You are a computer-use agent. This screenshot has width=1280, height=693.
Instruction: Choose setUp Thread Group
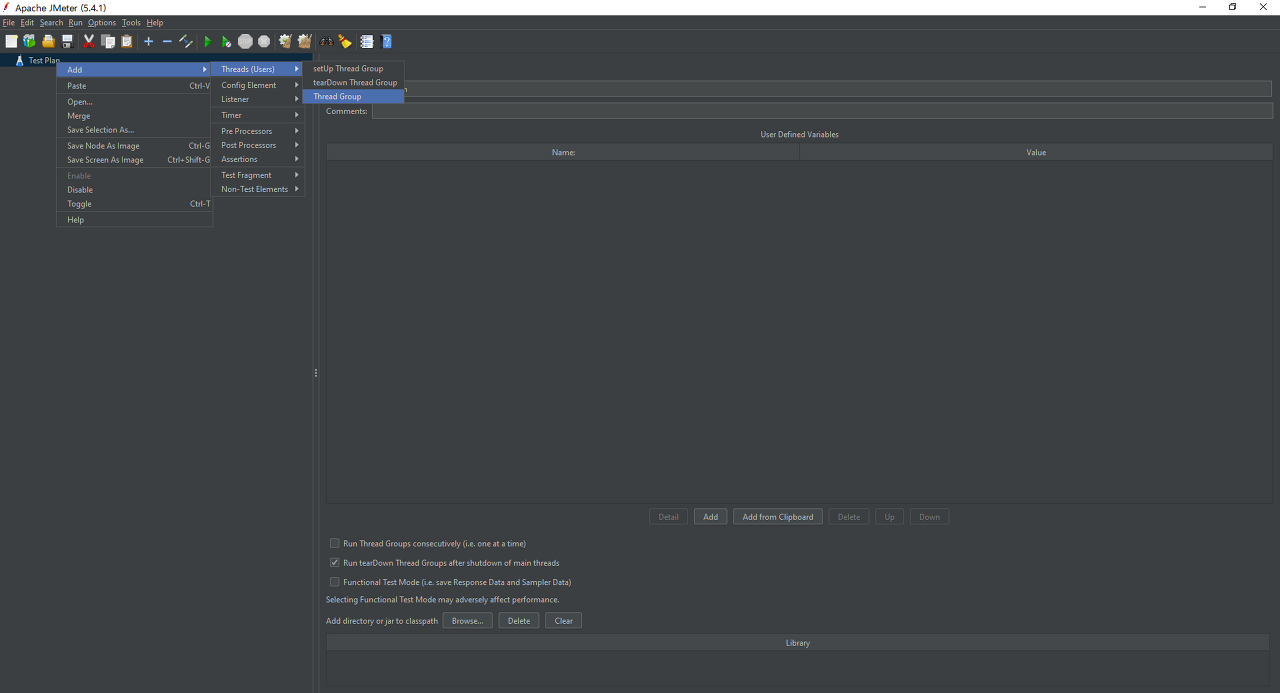pos(354,69)
